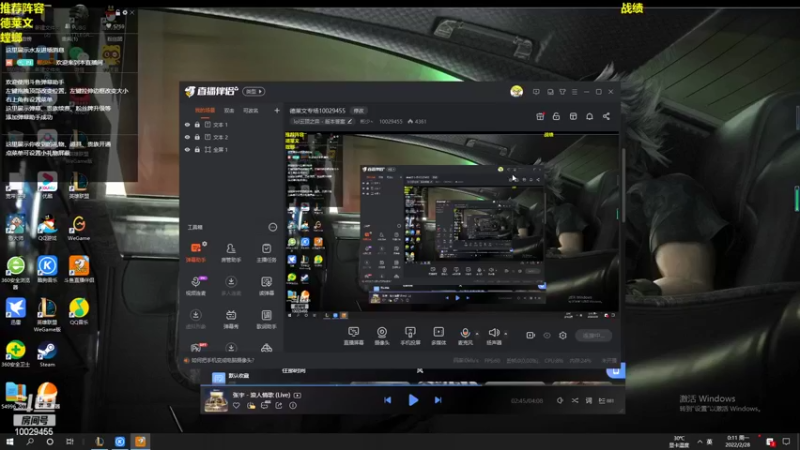Collapse the 工具箱 toolbox panel
The width and height of the screenshot is (800, 450).
coord(272,227)
